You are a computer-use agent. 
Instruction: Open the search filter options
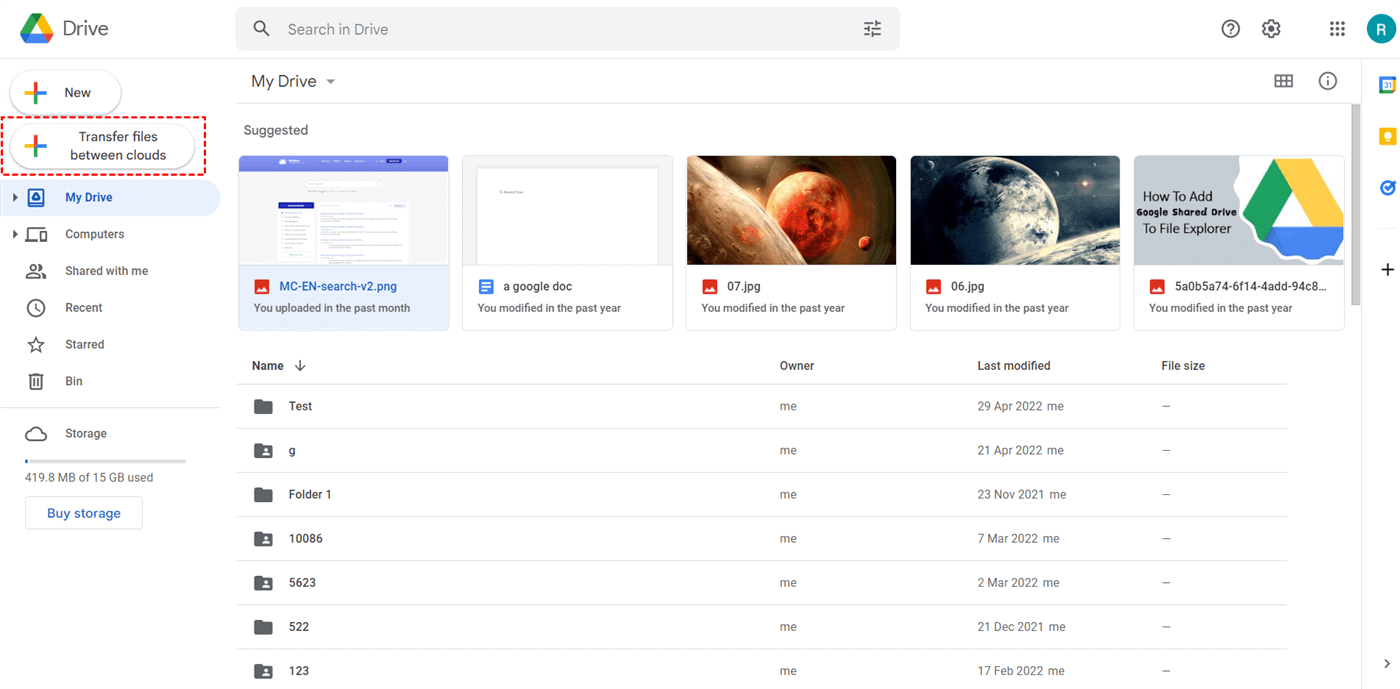pyautogui.click(x=872, y=28)
